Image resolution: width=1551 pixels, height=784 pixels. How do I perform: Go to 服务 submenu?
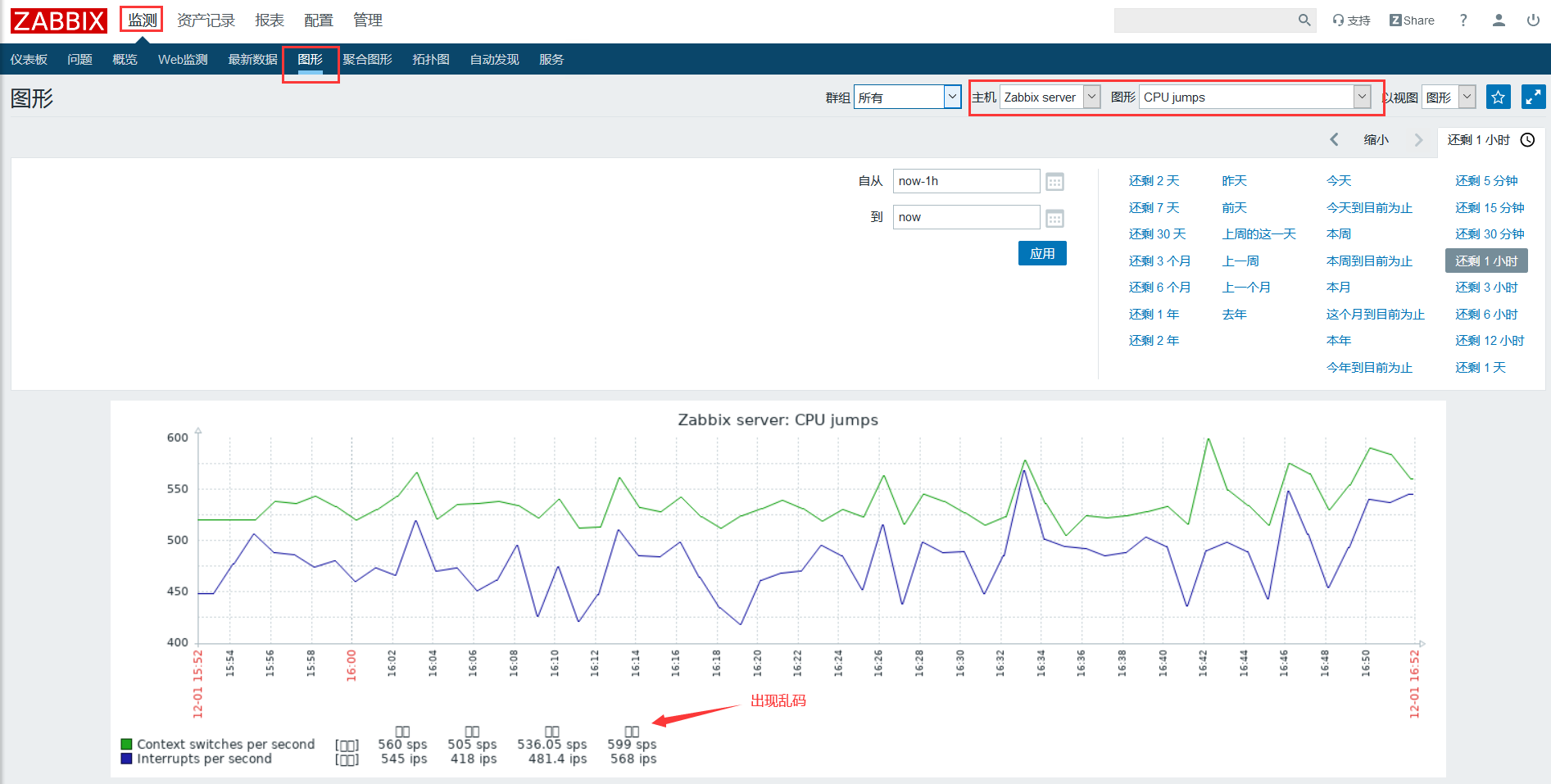(x=551, y=59)
